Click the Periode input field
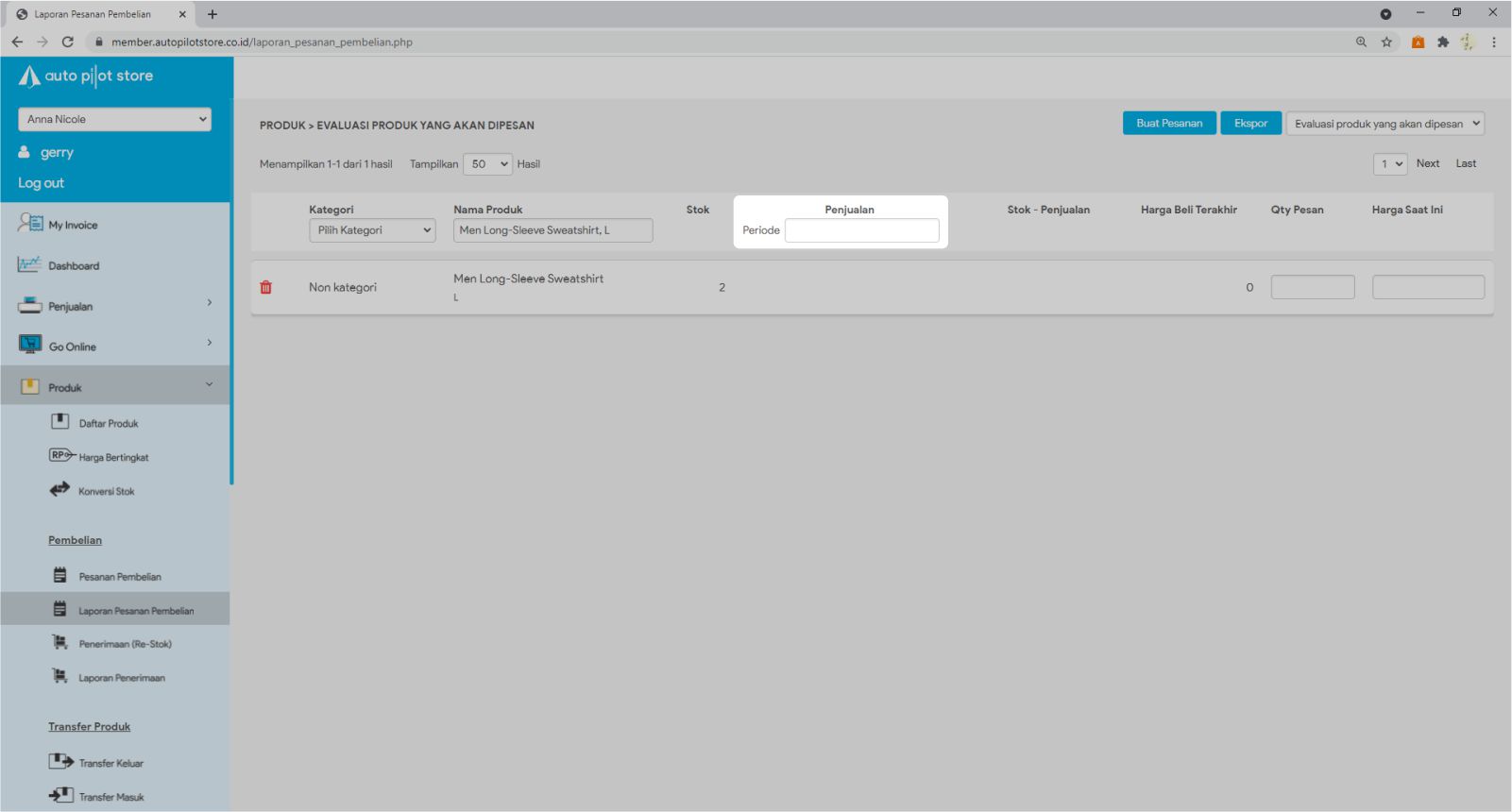1512x812 pixels. [x=861, y=230]
